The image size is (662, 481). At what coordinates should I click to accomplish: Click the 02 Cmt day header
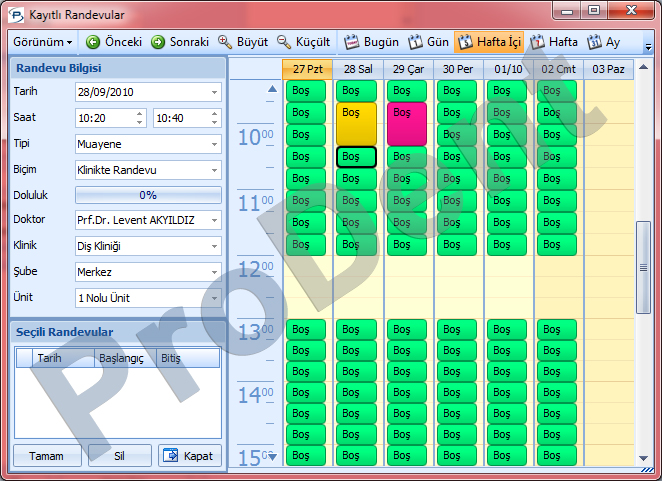[x=558, y=69]
